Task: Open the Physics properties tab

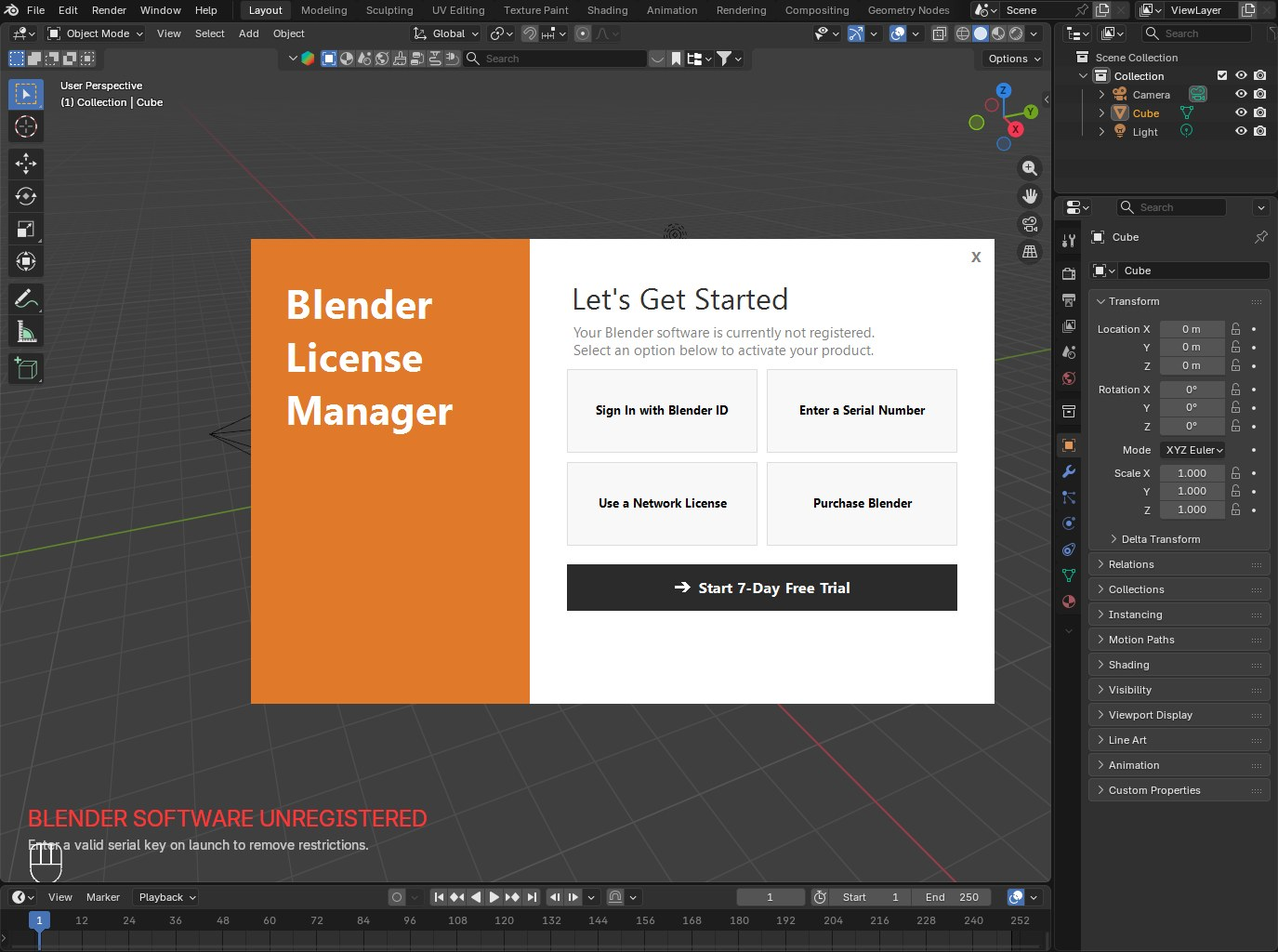Action: click(1069, 523)
